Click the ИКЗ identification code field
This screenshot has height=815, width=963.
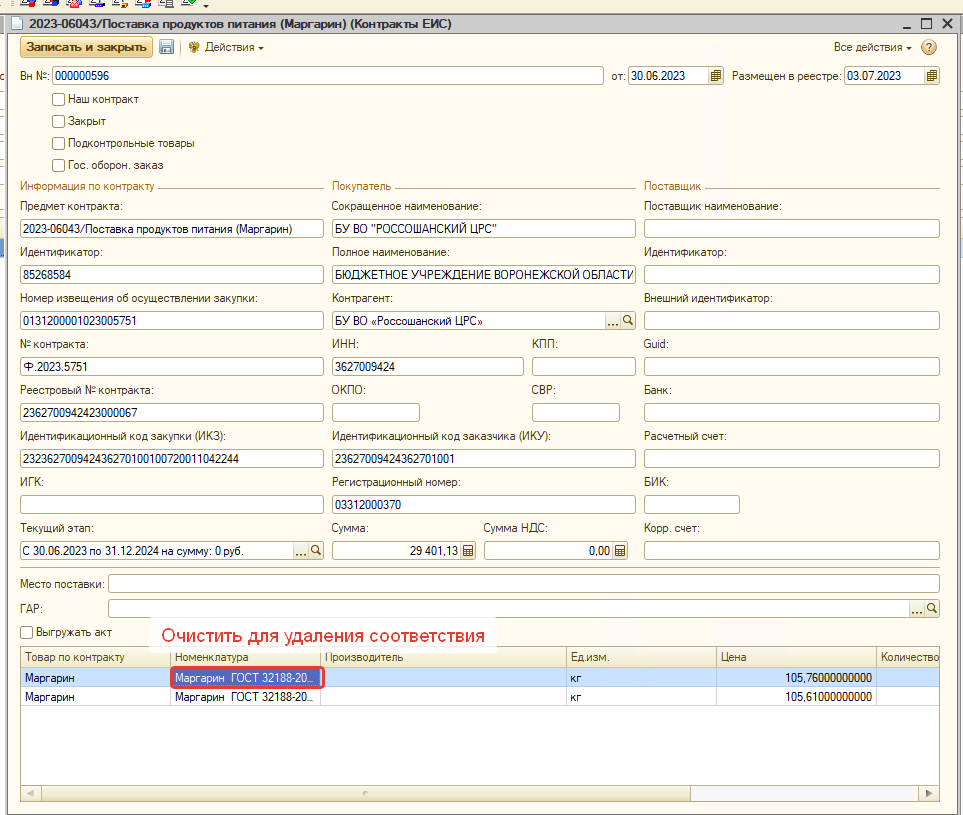pos(172,459)
